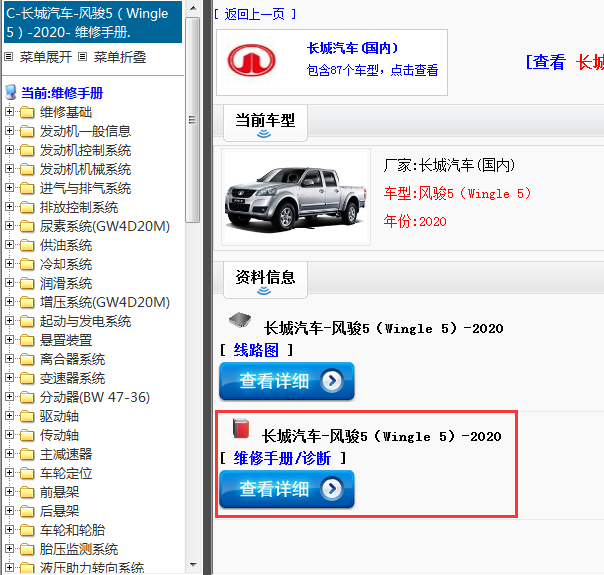Screen dimensions: 604x575
Task: Click the folder icon of 驱动轴
Action: [x=27, y=416]
